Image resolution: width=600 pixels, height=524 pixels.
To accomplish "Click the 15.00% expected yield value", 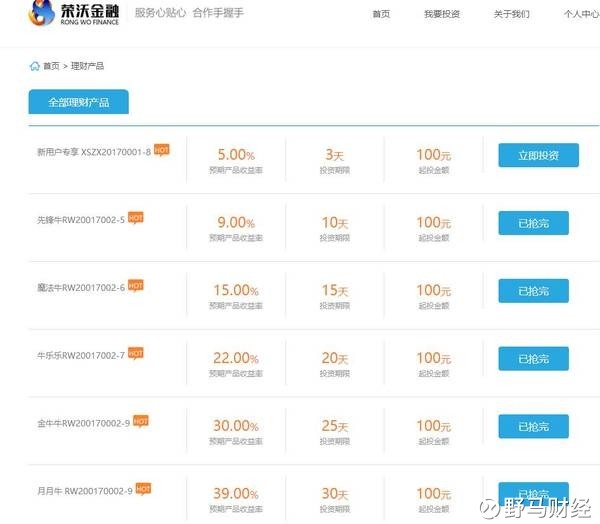I will tap(236, 290).
